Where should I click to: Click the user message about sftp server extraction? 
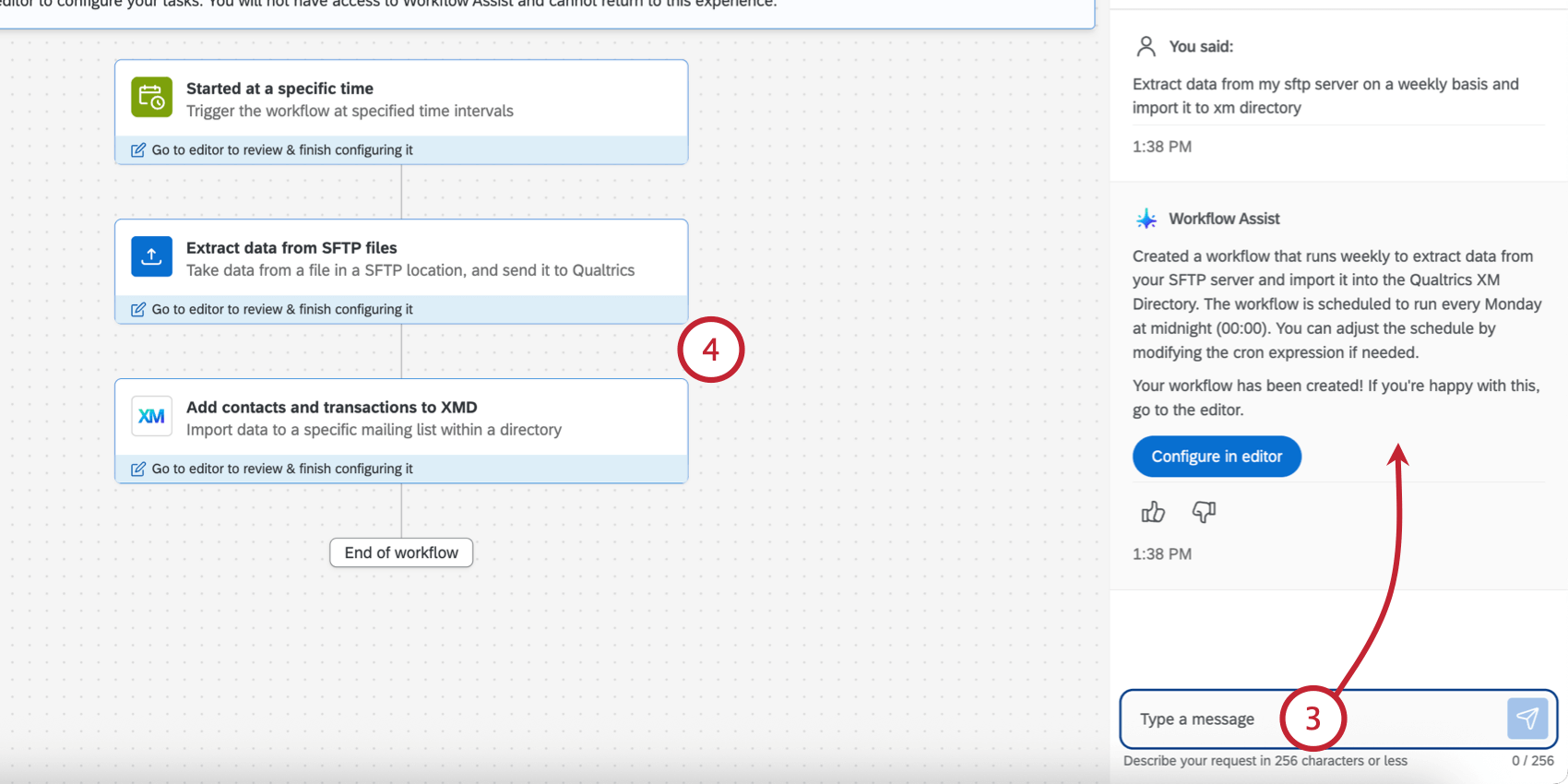pyautogui.click(x=1325, y=96)
